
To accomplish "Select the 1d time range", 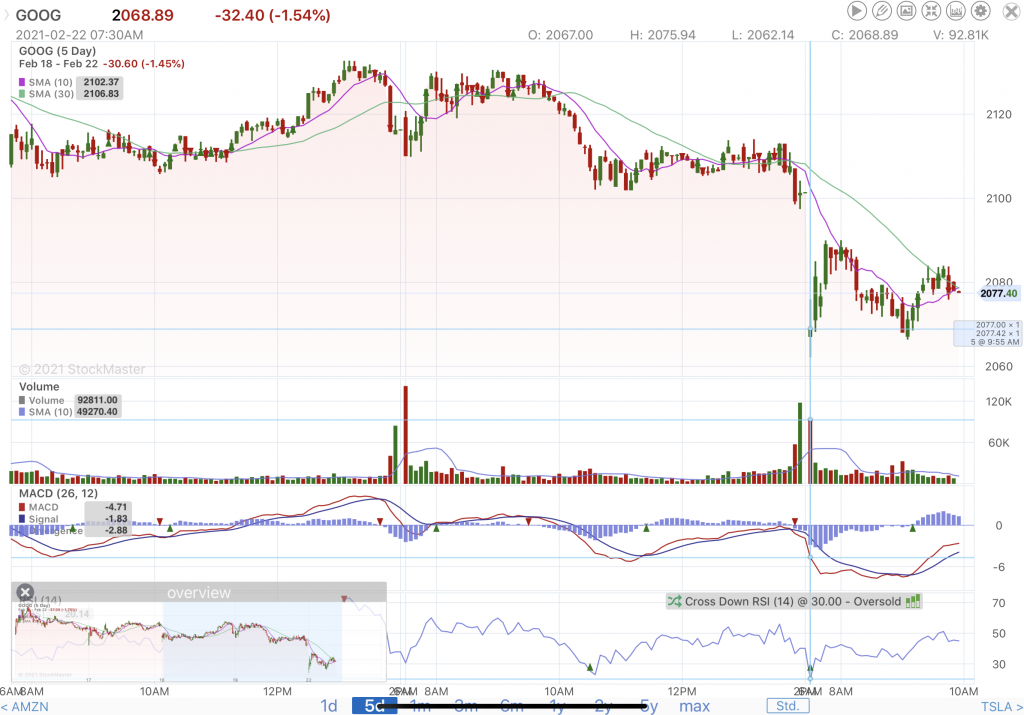I will [x=328, y=706].
